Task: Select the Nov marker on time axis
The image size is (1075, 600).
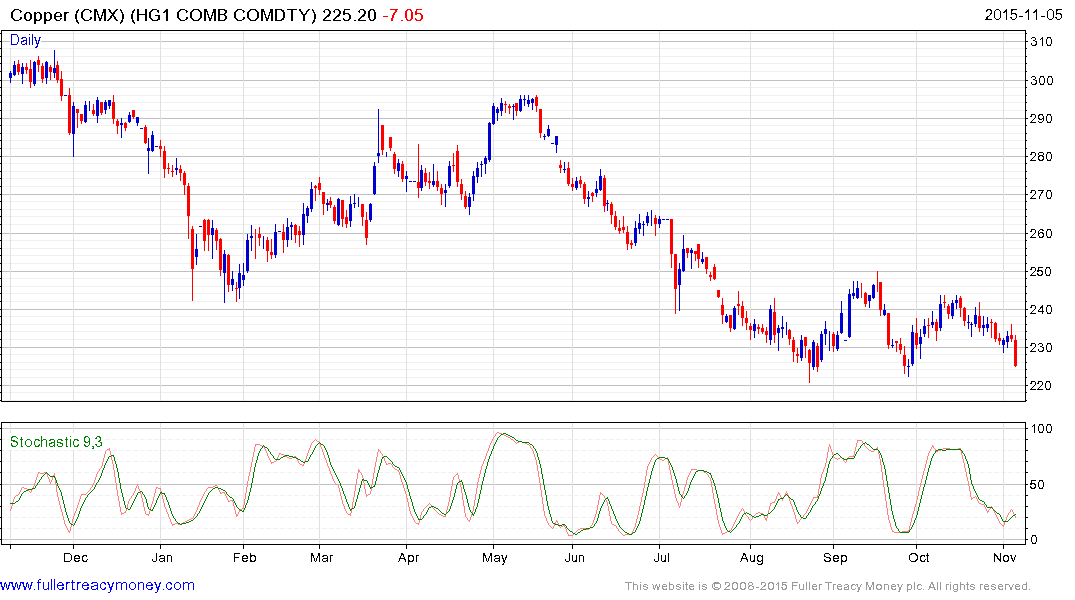Action: click(1004, 556)
